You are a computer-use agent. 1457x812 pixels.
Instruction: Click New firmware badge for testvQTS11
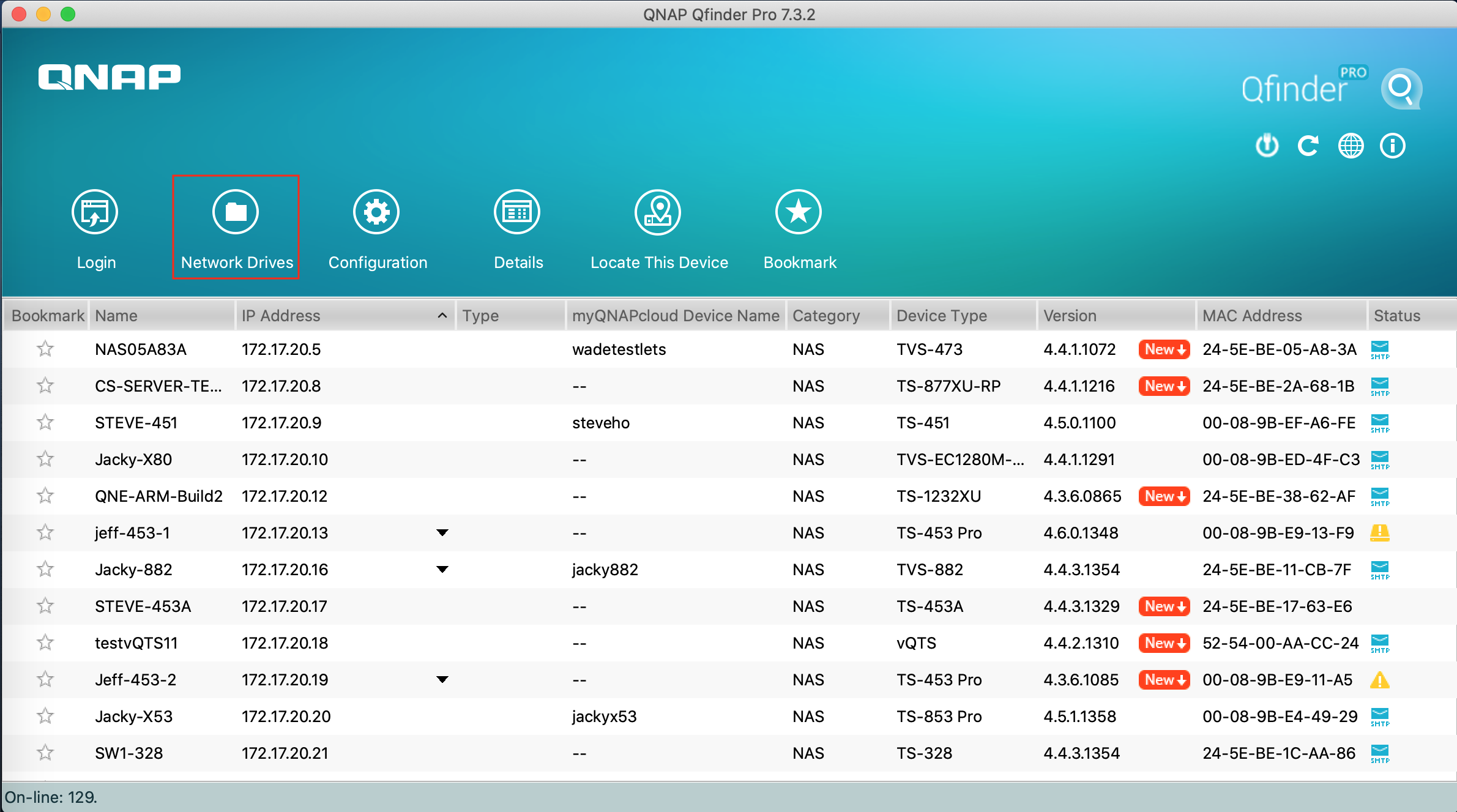pyautogui.click(x=1164, y=643)
